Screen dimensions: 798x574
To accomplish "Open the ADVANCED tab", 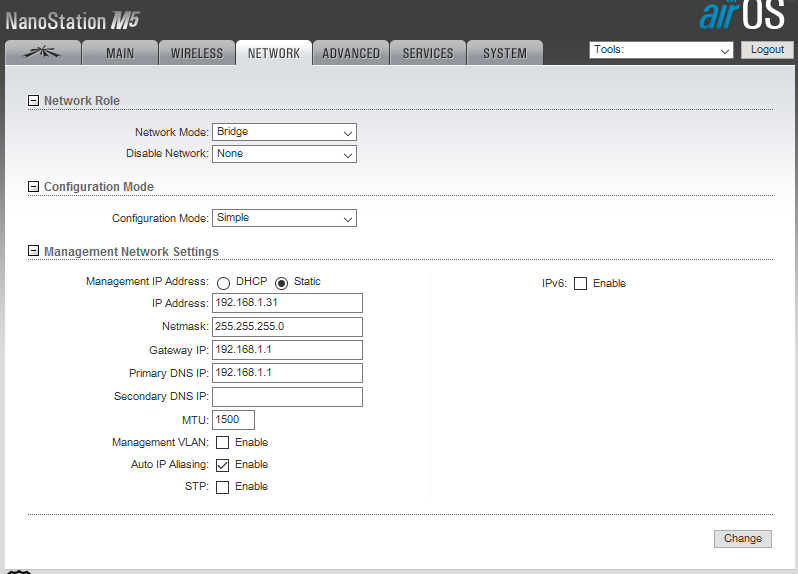I will [x=351, y=53].
